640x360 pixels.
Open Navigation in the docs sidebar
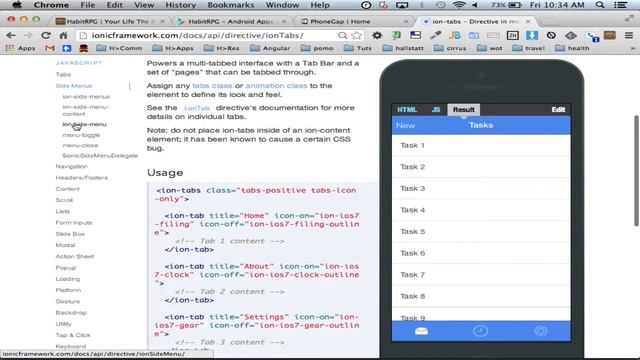point(71,167)
